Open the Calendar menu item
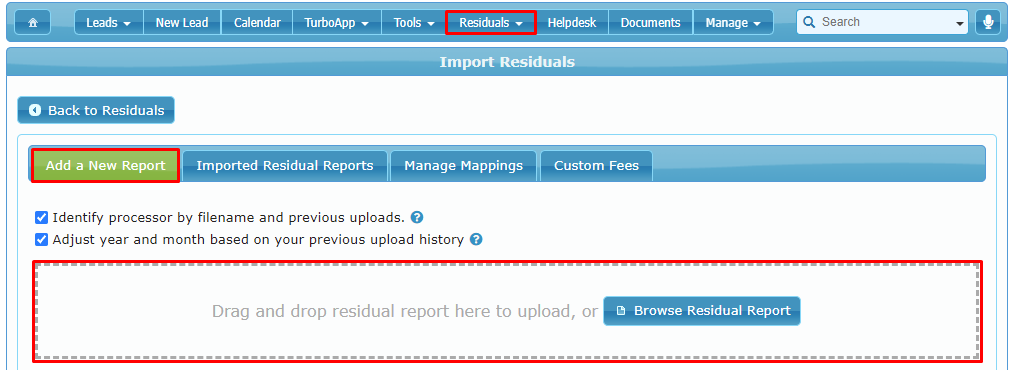1015x370 pixels. pos(257,23)
